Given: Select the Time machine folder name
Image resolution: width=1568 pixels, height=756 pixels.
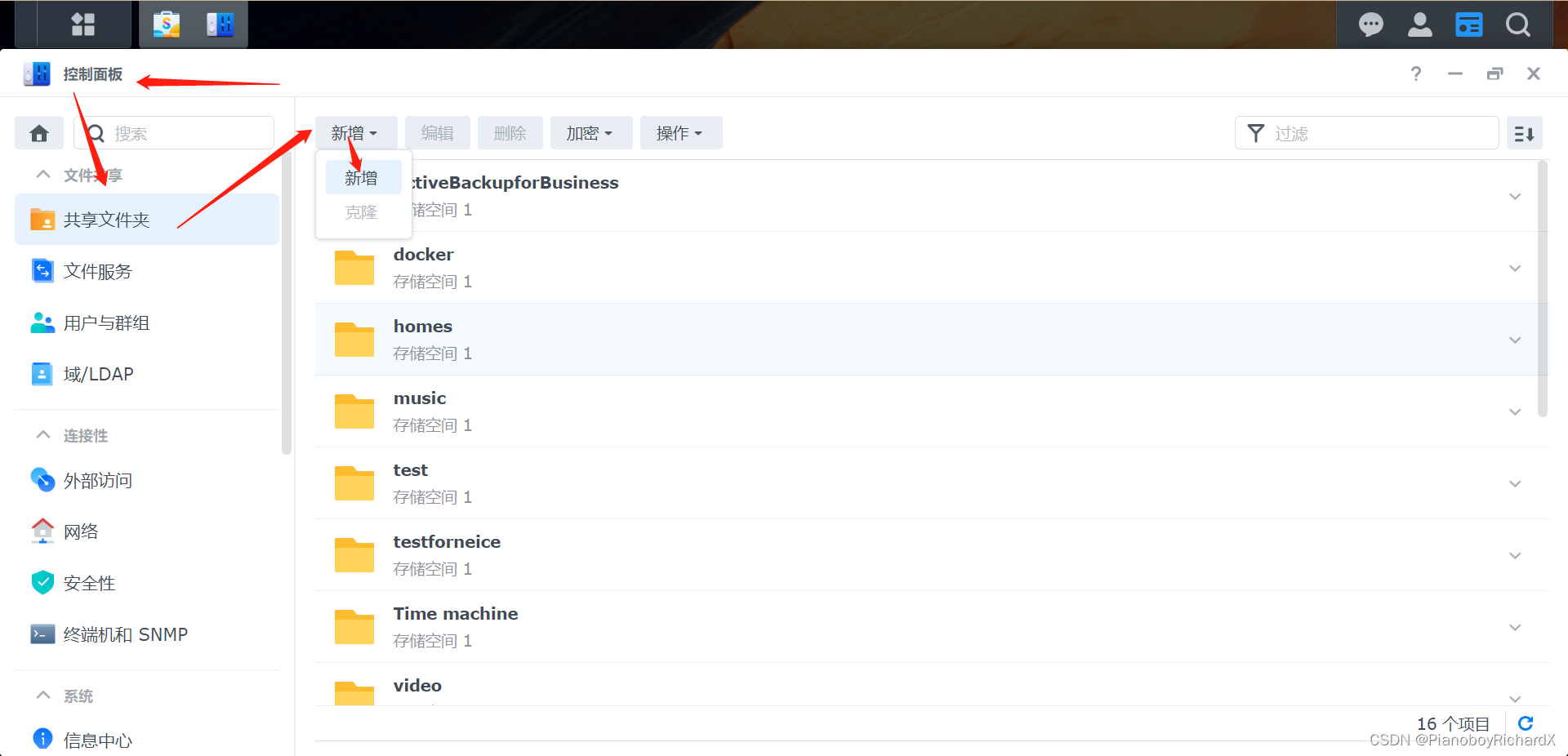Looking at the screenshot, I should tap(456, 614).
